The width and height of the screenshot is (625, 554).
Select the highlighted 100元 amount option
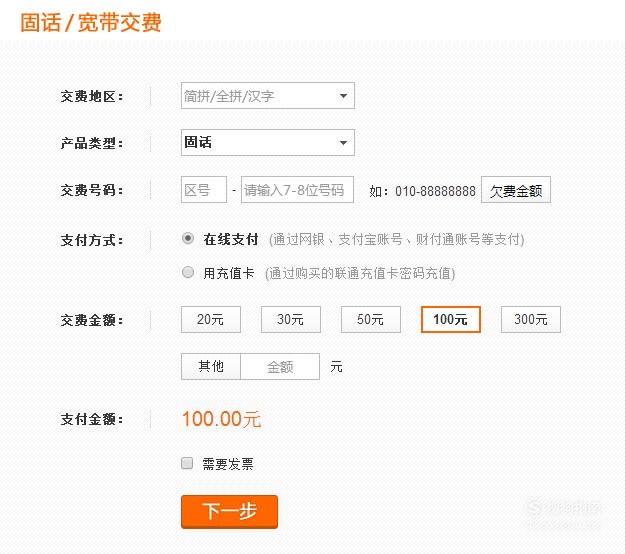[x=451, y=319]
